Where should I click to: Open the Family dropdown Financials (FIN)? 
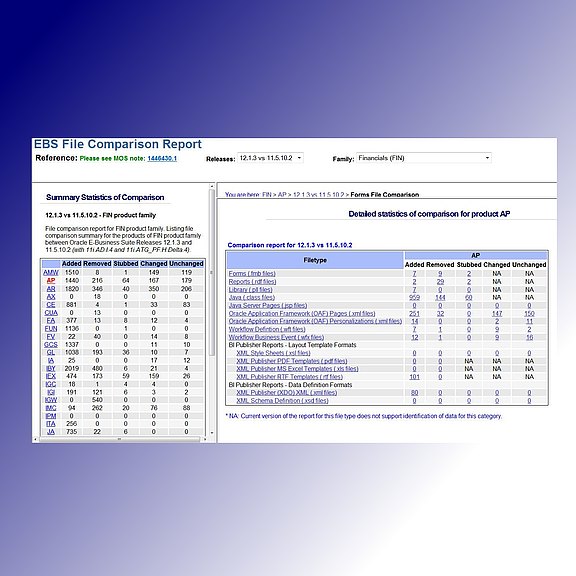coord(424,158)
